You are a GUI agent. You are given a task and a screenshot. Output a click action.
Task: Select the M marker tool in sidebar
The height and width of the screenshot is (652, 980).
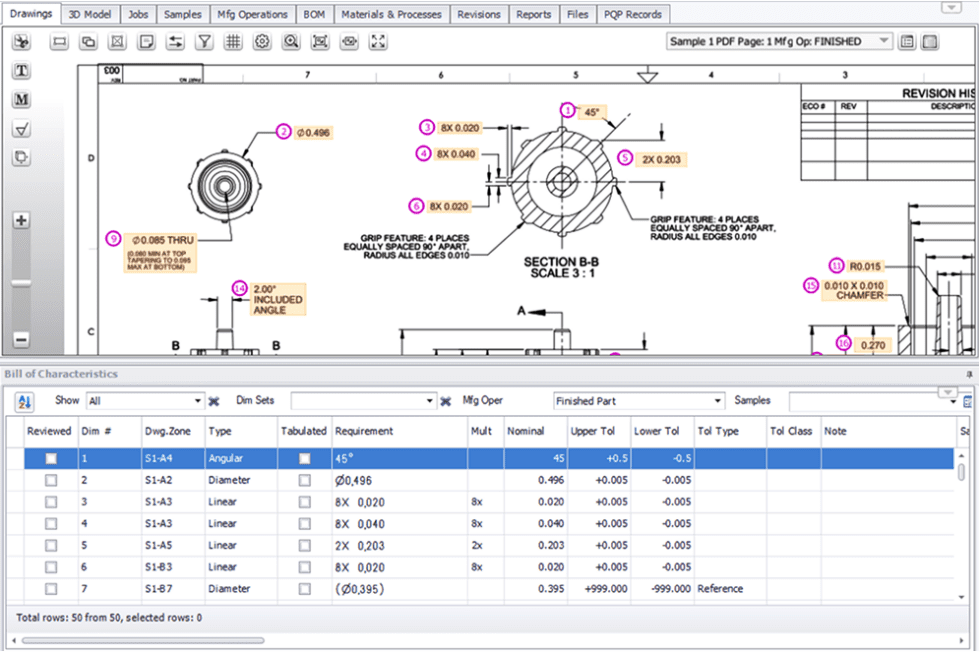point(21,99)
